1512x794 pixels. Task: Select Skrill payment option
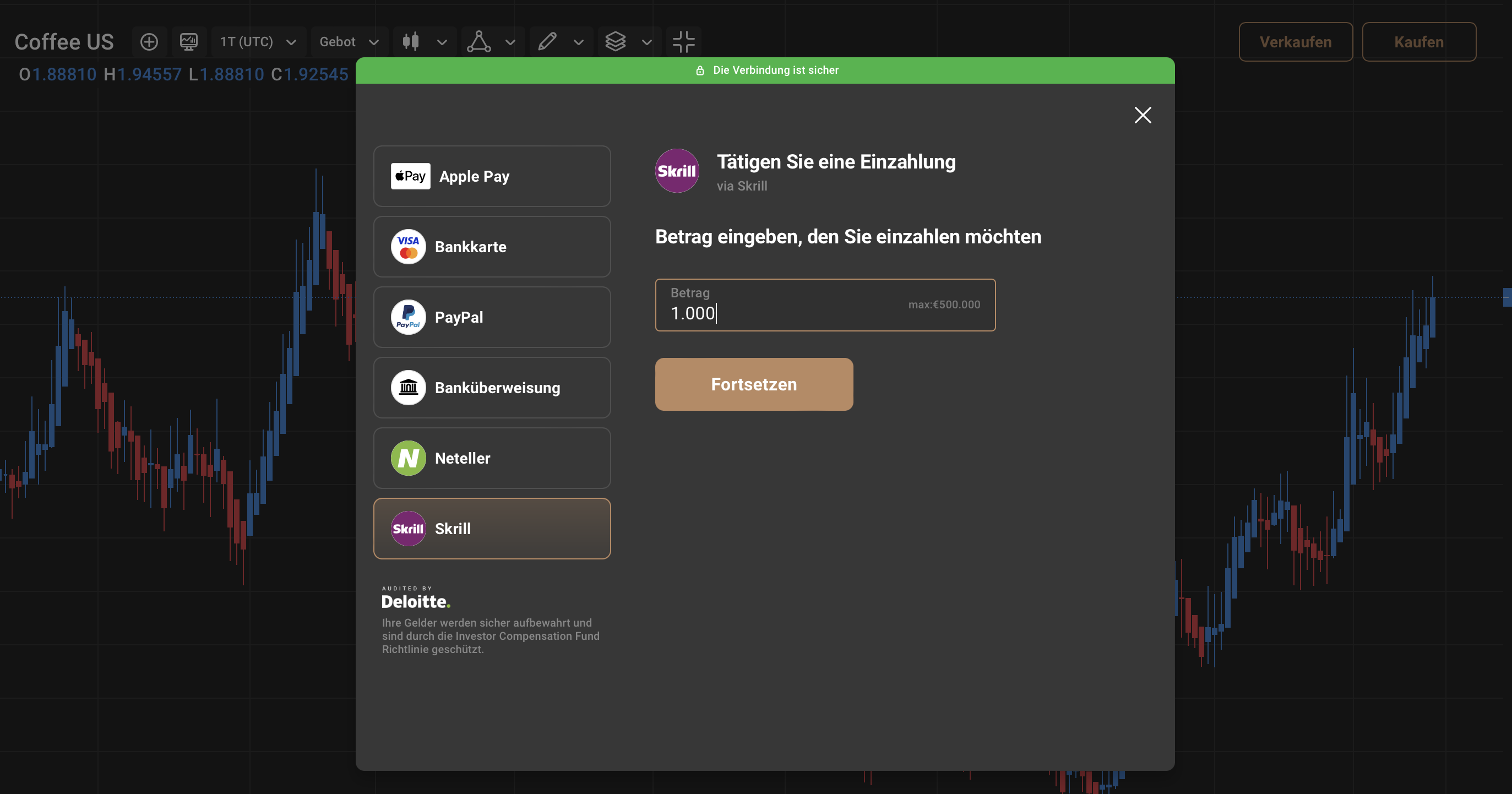(x=492, y=528)
